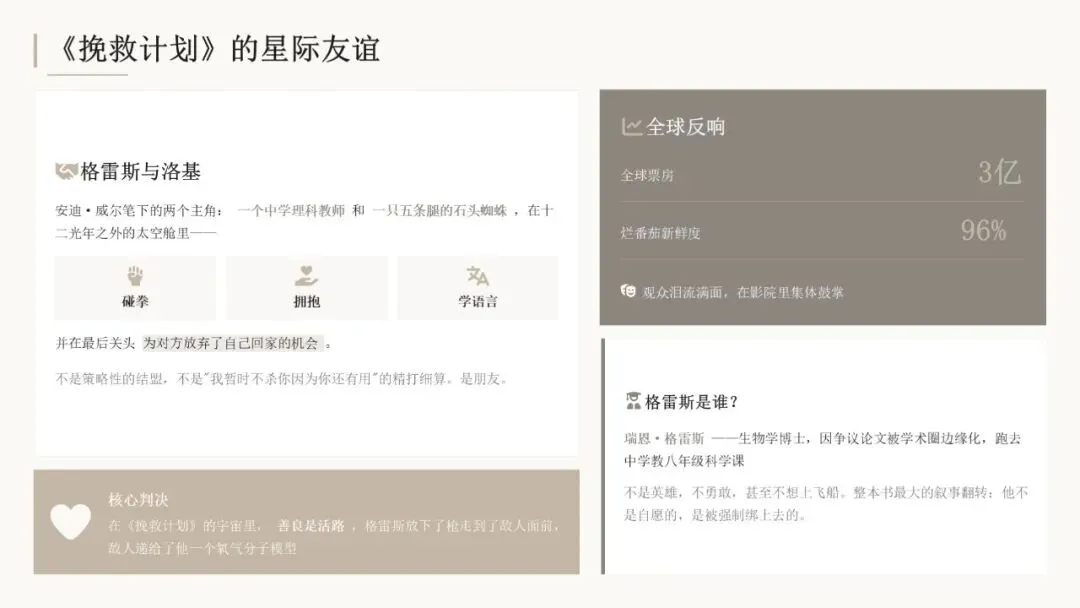
Task: Click the sentence starting 不是策略性的结盟
Action: click(x=282, y=379)
